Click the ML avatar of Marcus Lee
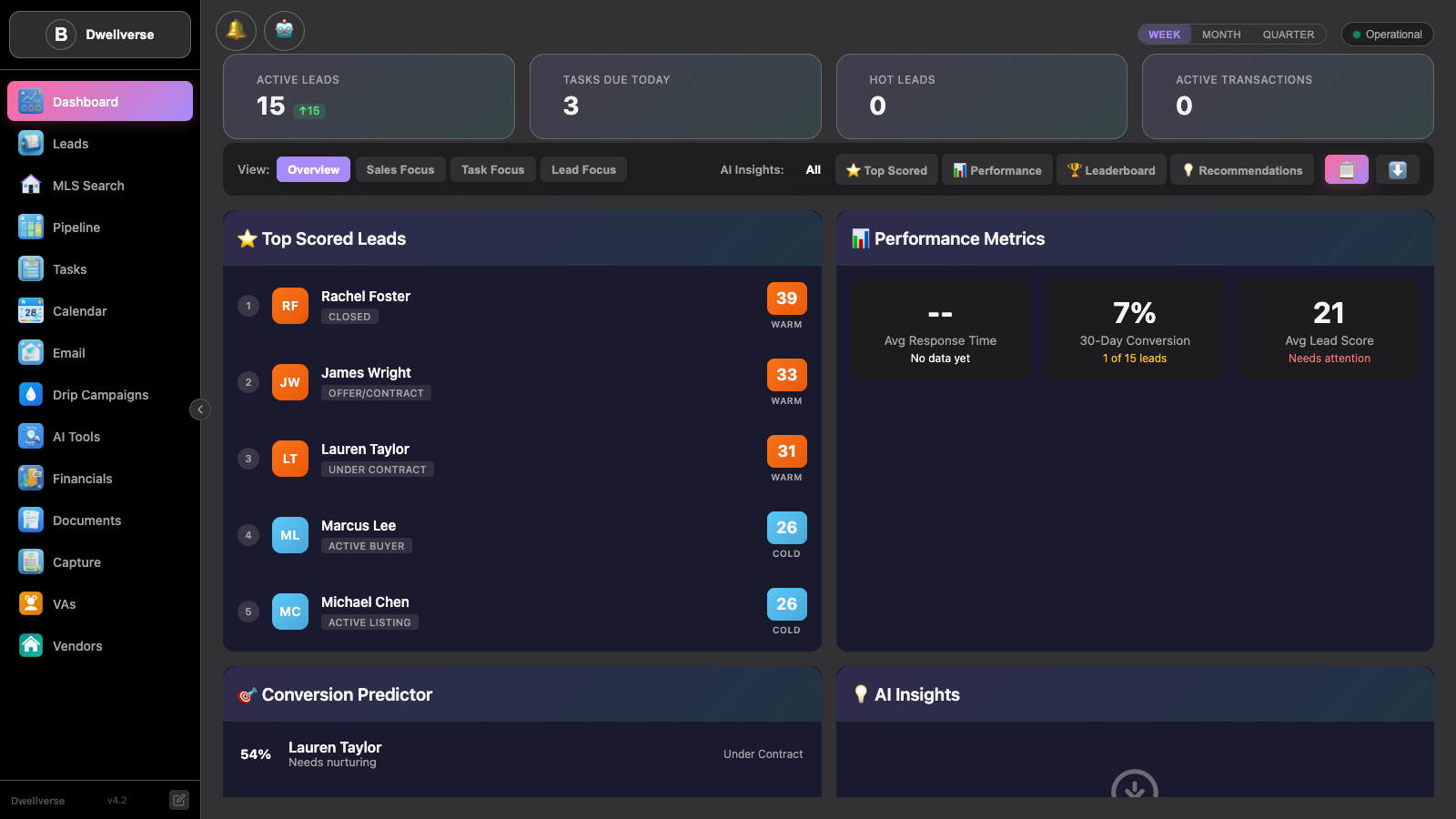Screen dimensions: 1456x819 [x=290, y=535]
